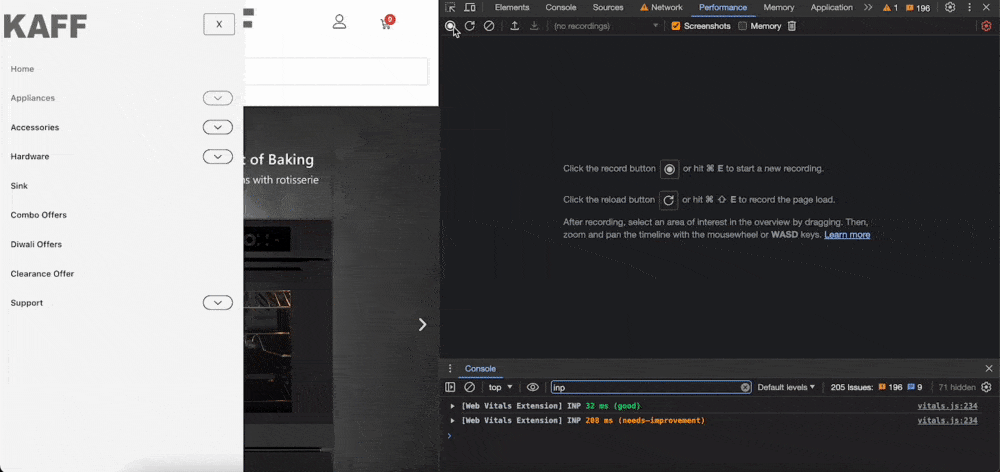Click the record button shown in the instructions
The image size is (1000, 472).
(669, 169)
